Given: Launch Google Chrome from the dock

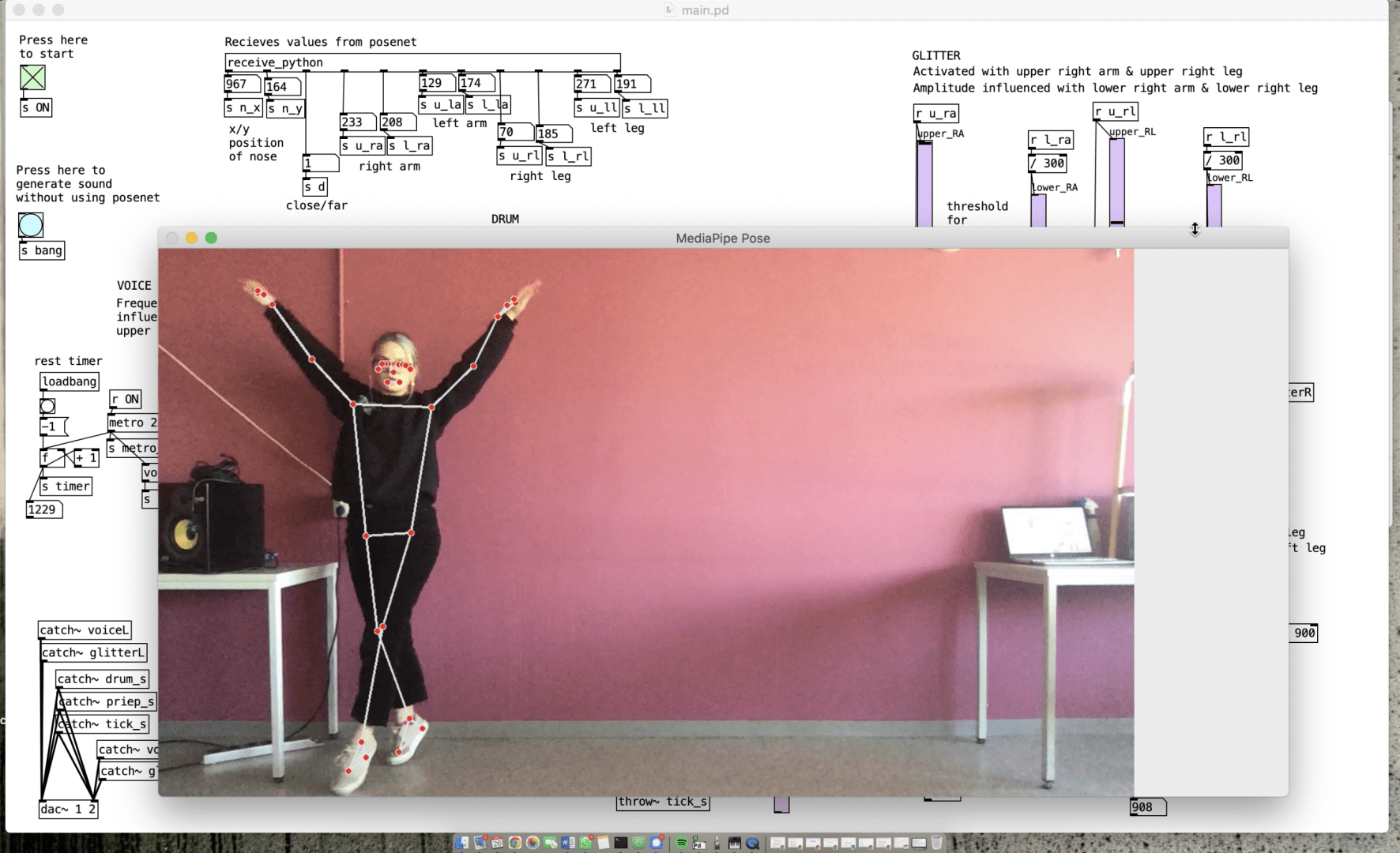Looking at the screenshot, I should coord(515,843).
